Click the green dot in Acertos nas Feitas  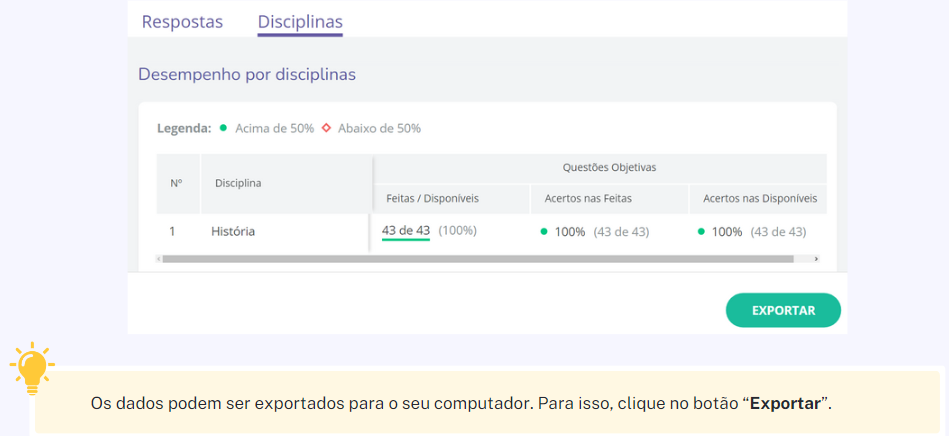click(543, 231)
